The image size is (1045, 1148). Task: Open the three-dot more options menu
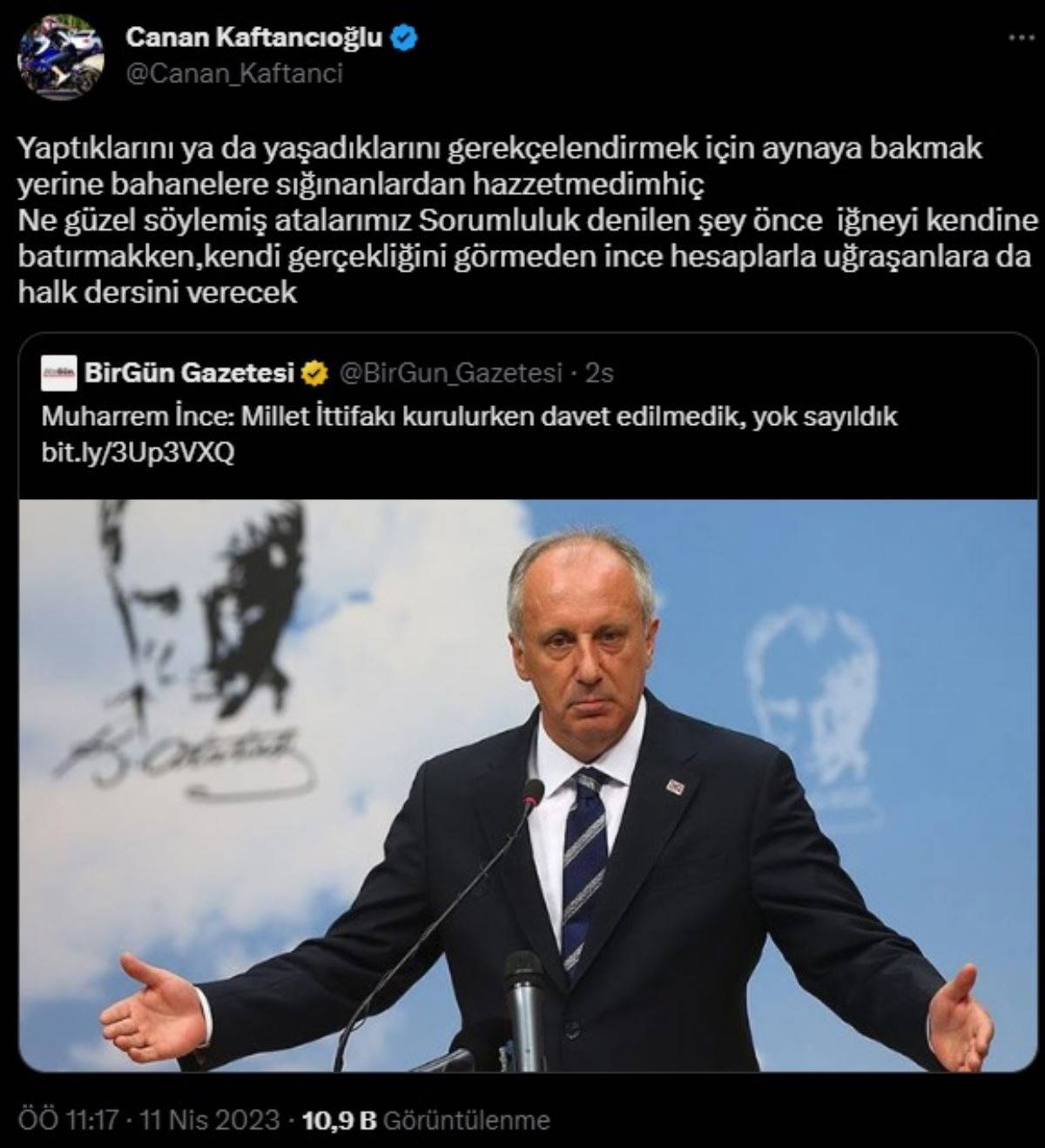(1017, 40)
